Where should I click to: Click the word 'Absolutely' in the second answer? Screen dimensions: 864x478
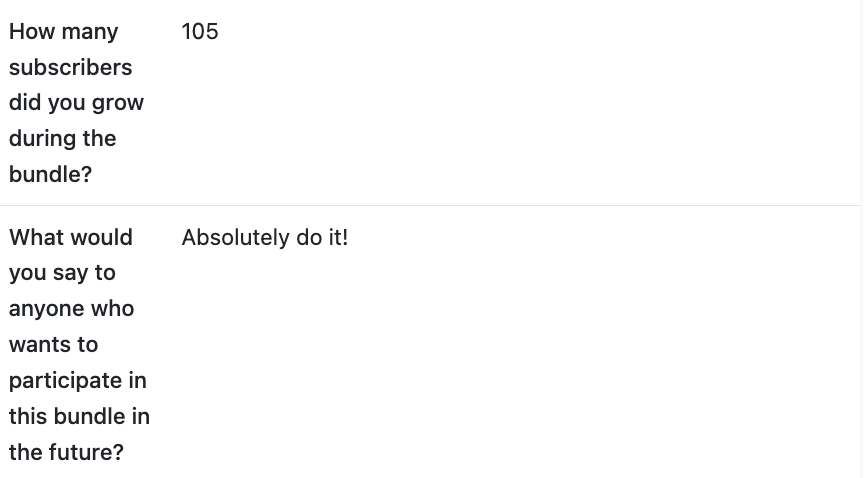235,238
